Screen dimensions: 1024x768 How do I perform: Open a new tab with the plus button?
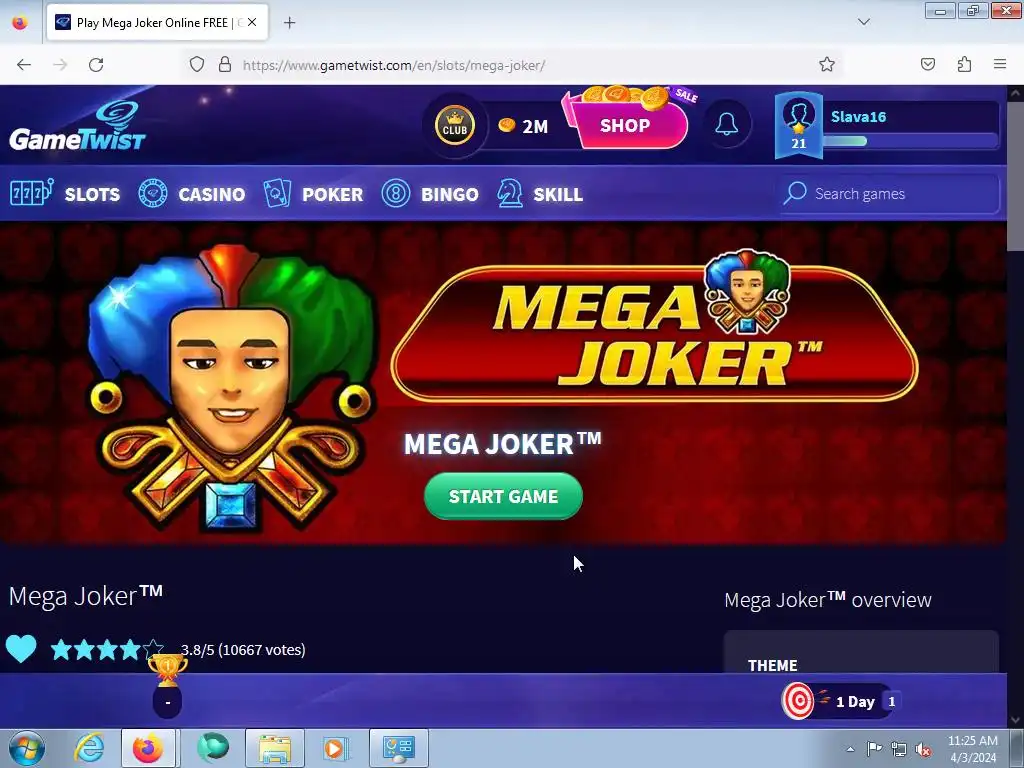pyautogui.click(x=289, y=23)
